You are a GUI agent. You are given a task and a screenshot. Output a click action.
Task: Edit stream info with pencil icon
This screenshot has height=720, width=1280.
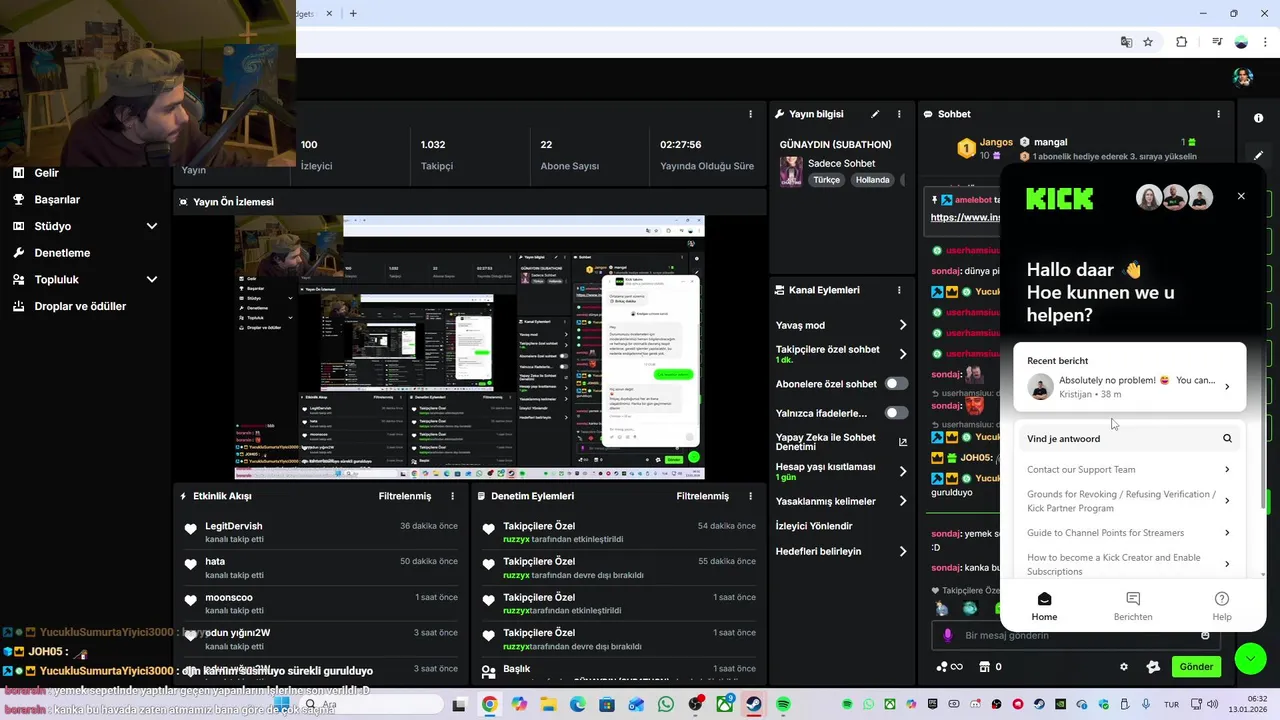click(x=875, y=114)
